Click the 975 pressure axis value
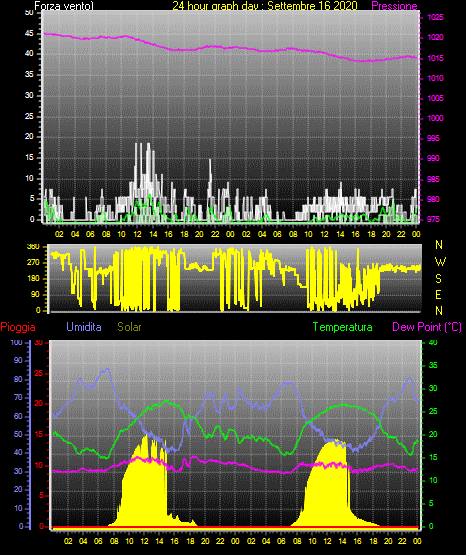This screenshot has width=466, height=555. [433, 219]
